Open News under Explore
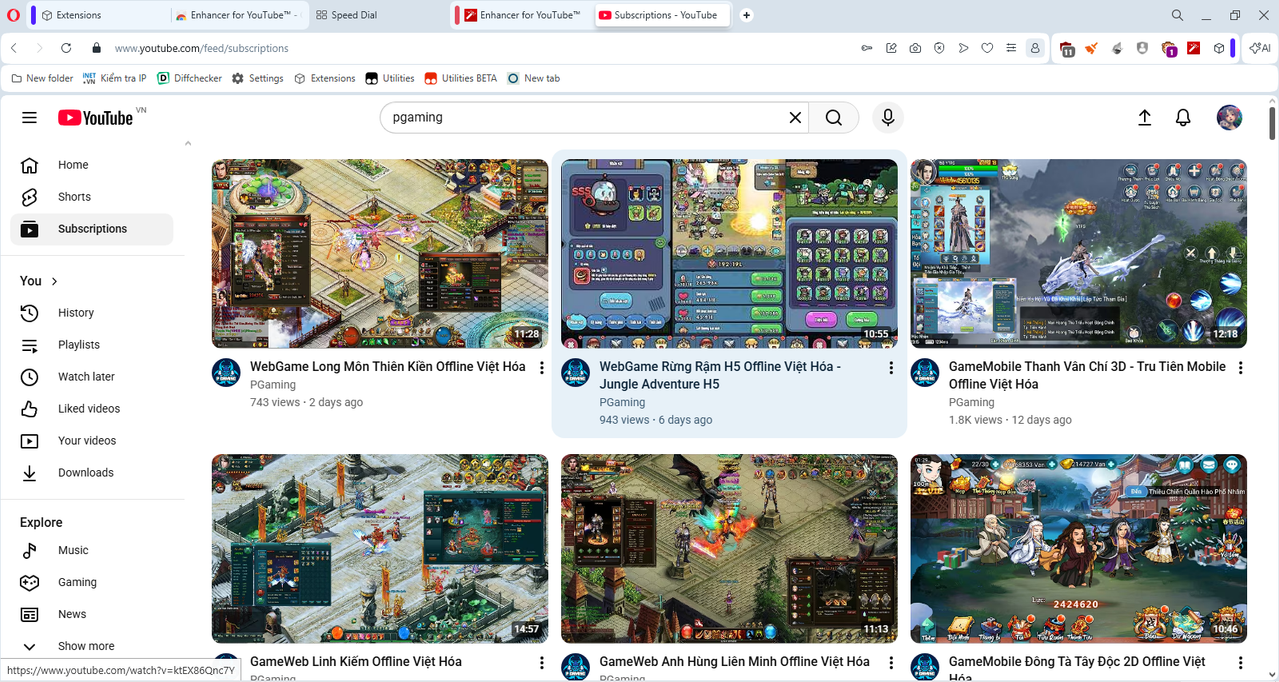 tap(91, 615)
